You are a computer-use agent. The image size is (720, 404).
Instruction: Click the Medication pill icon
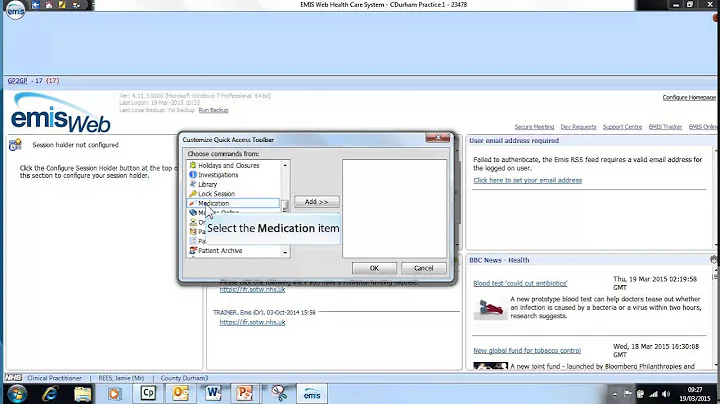[x=193, y=203]
